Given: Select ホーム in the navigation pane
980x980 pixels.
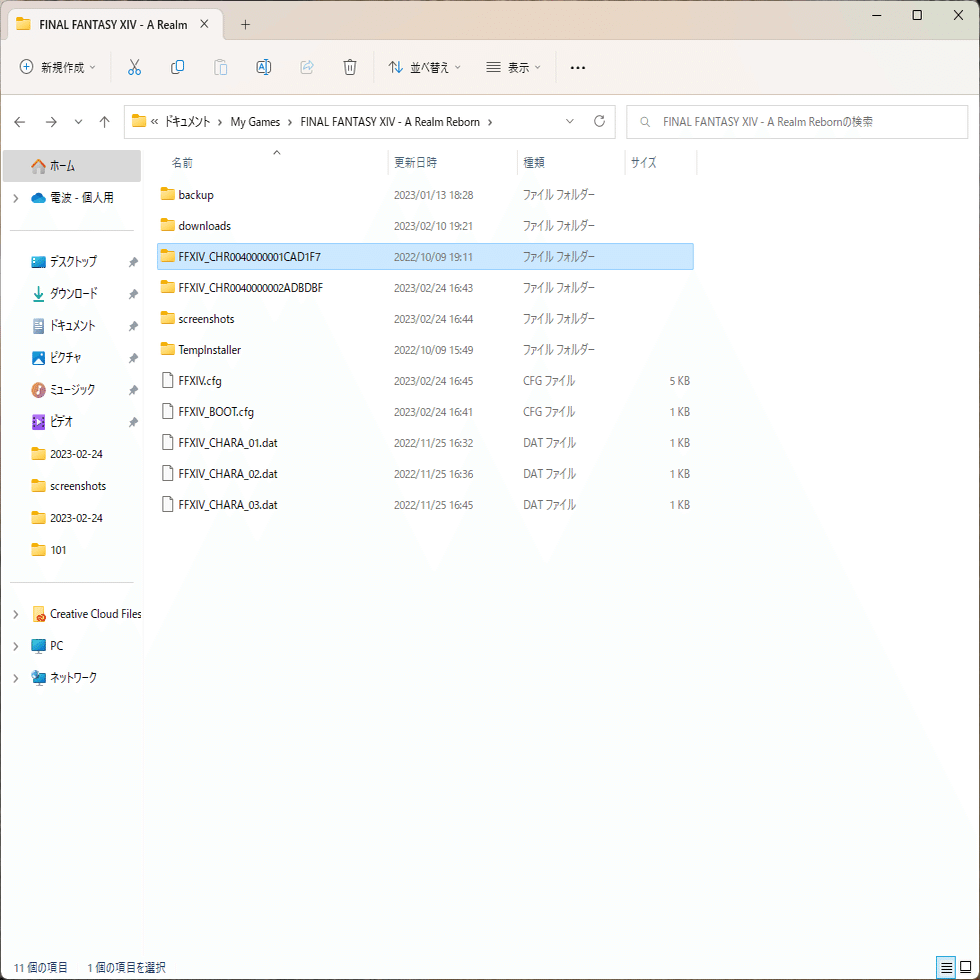Looking at the screenshot, I should [72, 166].
